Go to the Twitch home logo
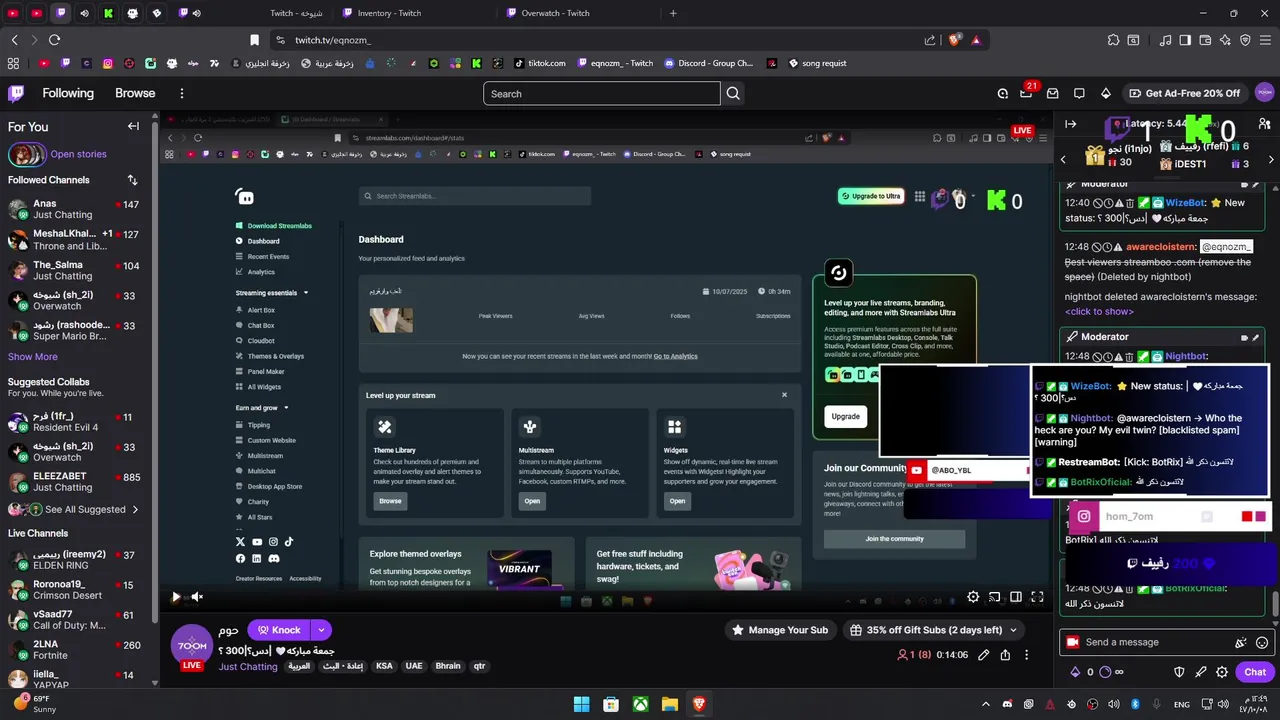Image resolution: width=1280 pixels, height=720 pixels. (x=16, y=93)
